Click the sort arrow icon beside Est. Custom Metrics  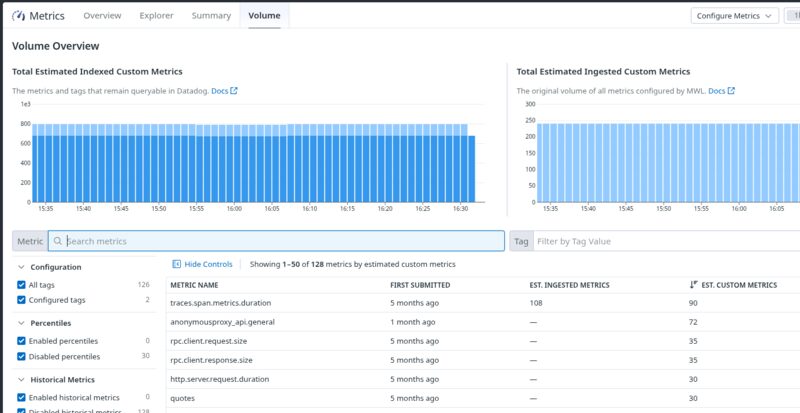click(693, 285)
